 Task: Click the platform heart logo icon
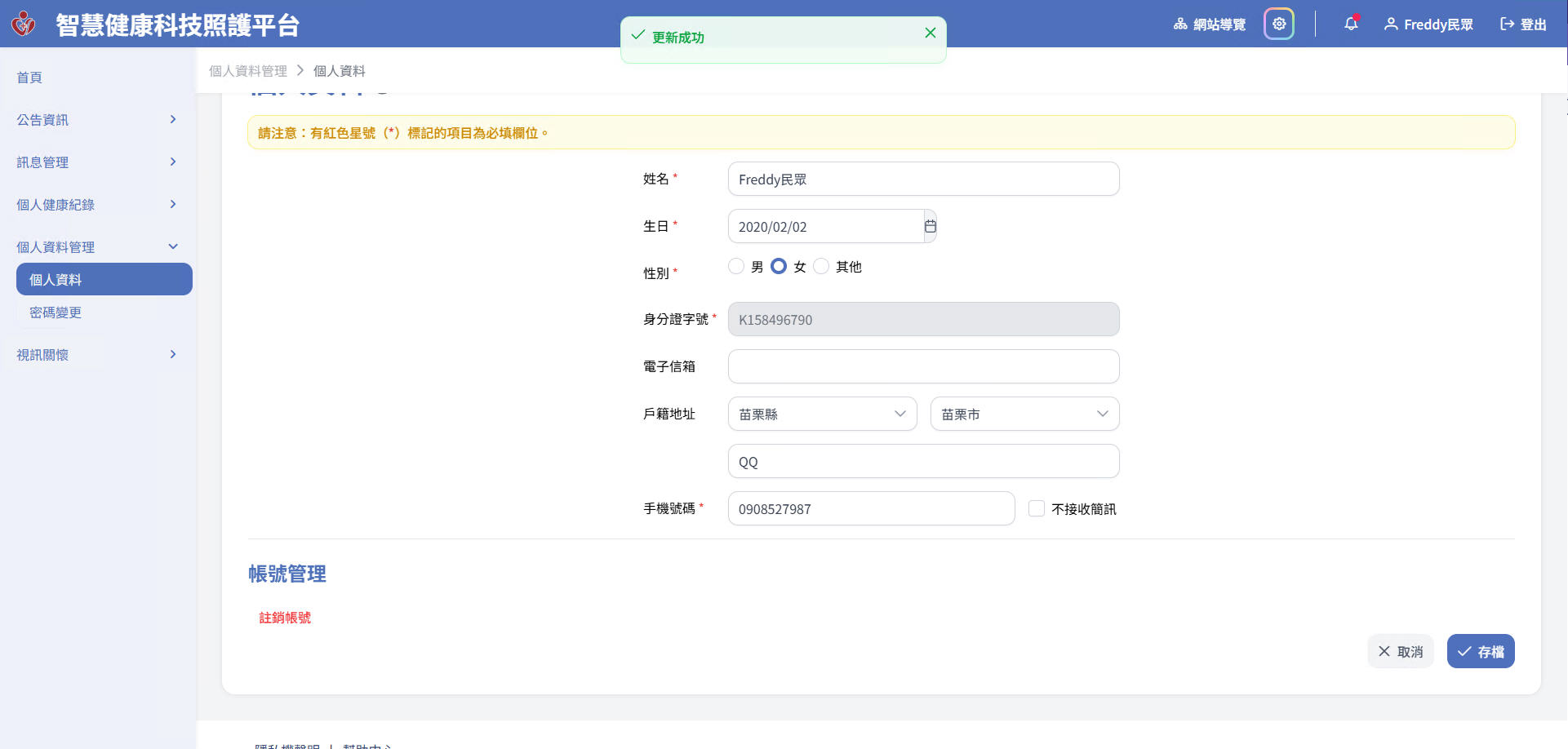tap(24, 24)
